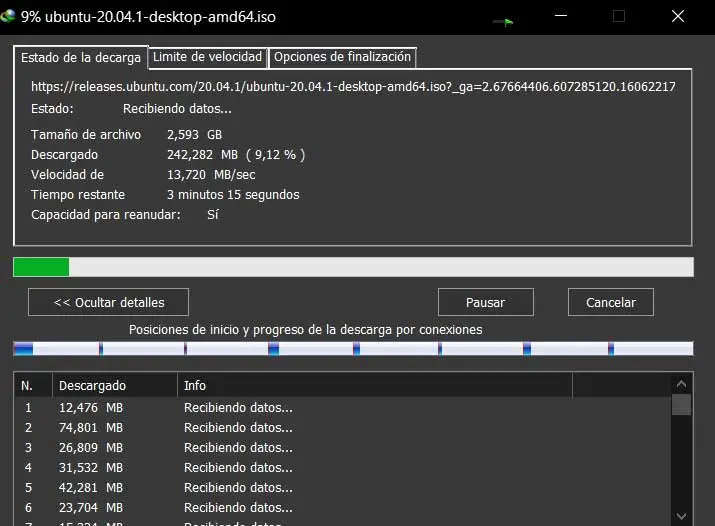Click the speed value 13,720 MB/sec
The height and width of the screenshot is (526, 715).
point(211,175)
